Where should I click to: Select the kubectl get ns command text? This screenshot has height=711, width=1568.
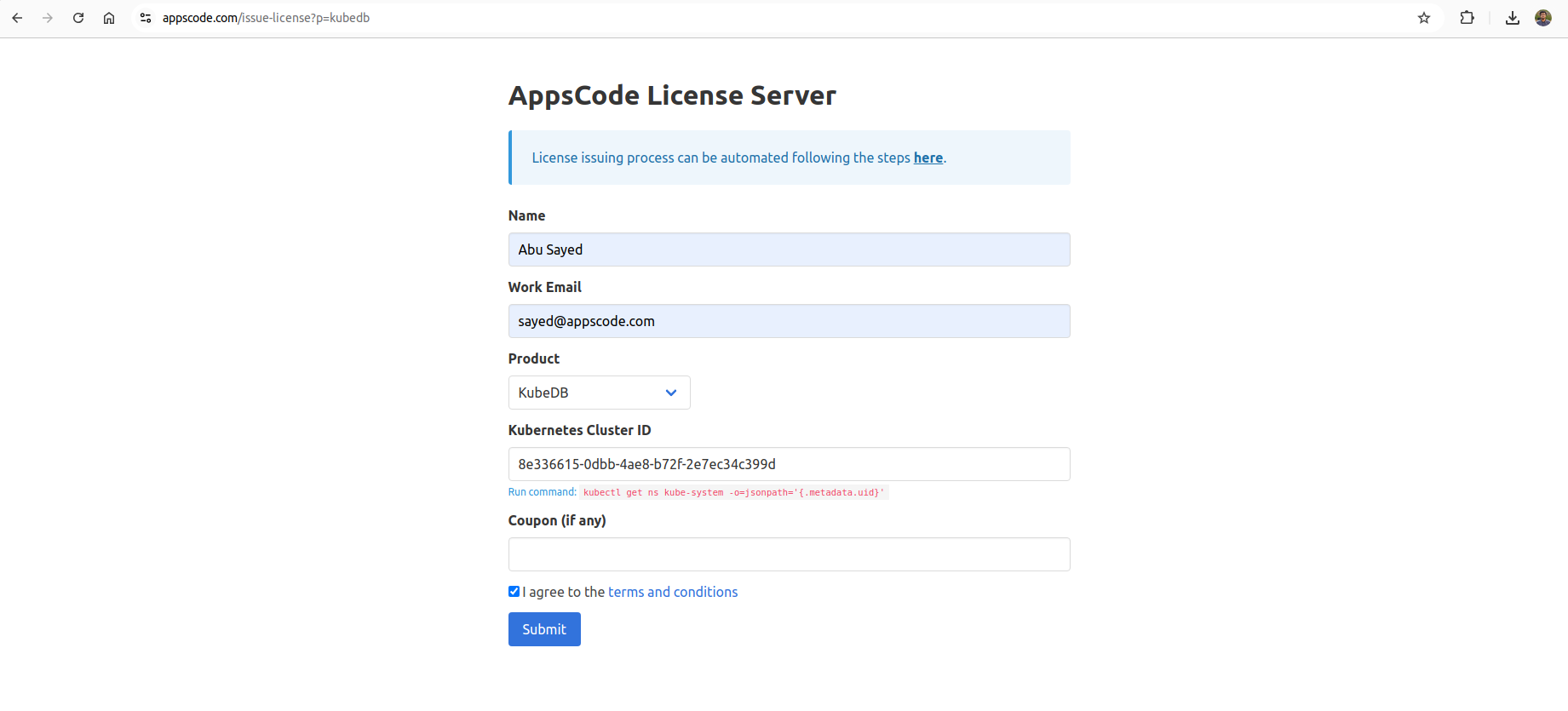pyautogui.click(x=734, y=492)
